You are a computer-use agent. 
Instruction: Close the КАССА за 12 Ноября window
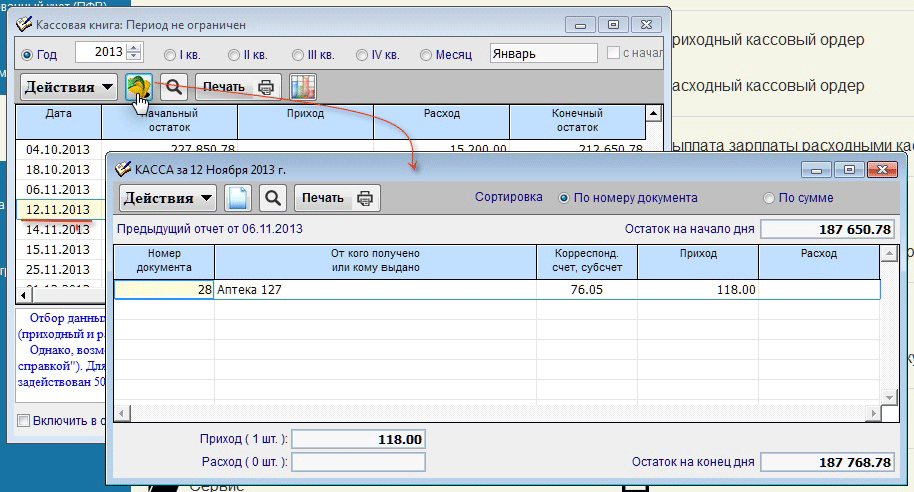(x=882, y=170)
